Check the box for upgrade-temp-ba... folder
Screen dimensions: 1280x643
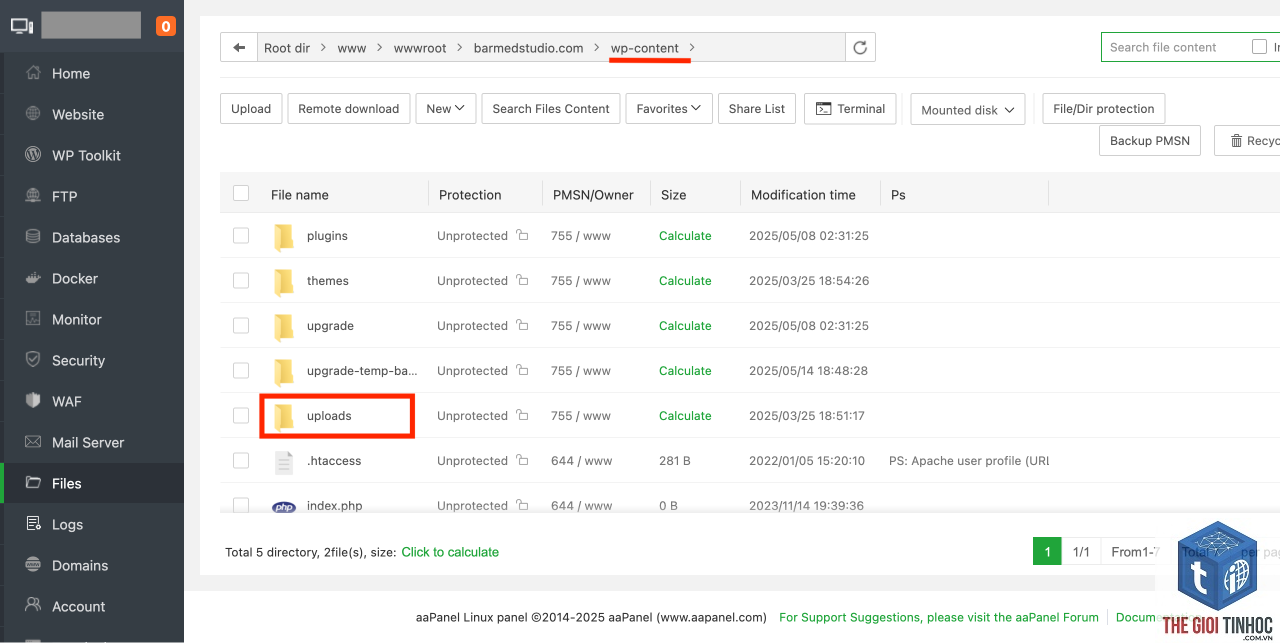(241, 370)
